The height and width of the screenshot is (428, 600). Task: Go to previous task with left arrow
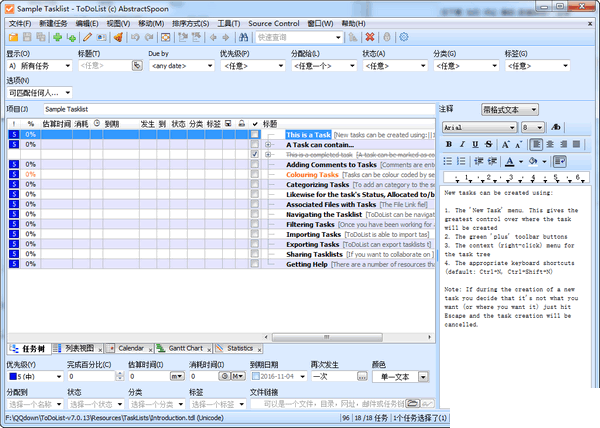[213, 37]
